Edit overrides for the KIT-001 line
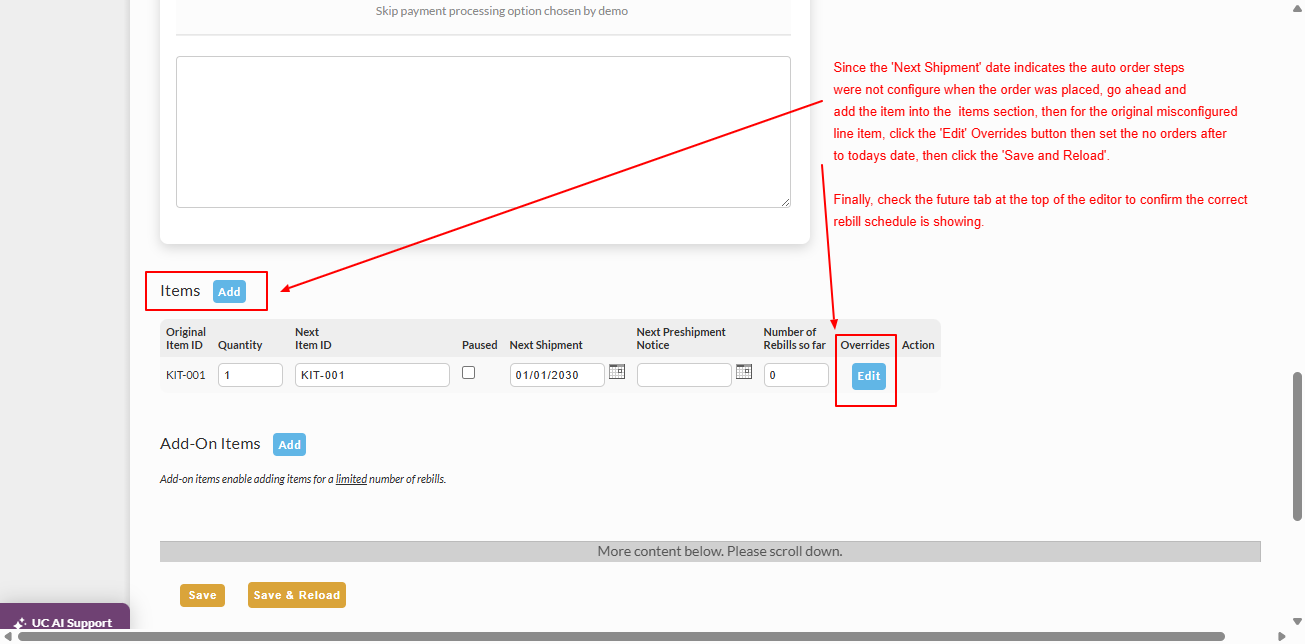Viewport: 1305px width, 644px height. click(869, 376)
